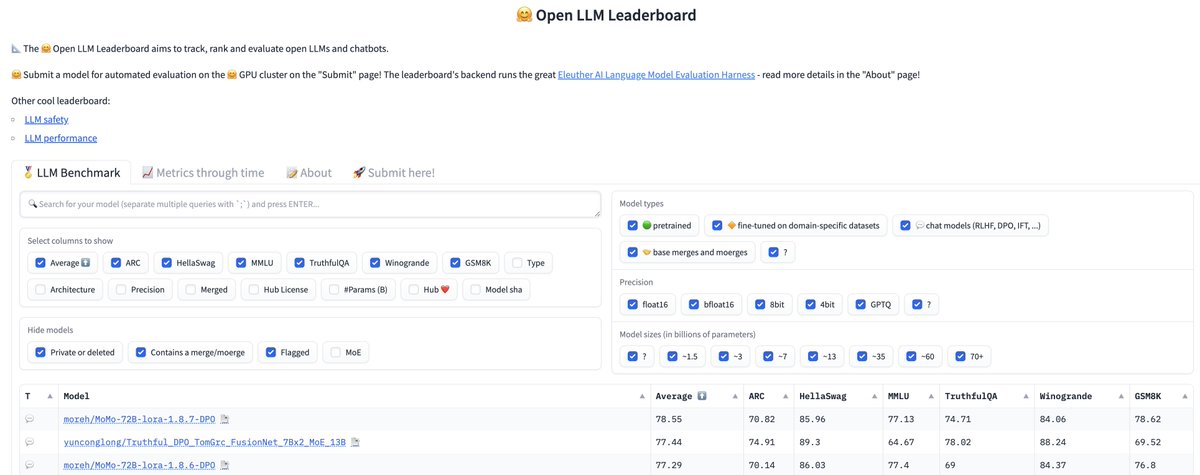
Task: Sort the table by Winogrande column arrow
Action: (1121, 396)
